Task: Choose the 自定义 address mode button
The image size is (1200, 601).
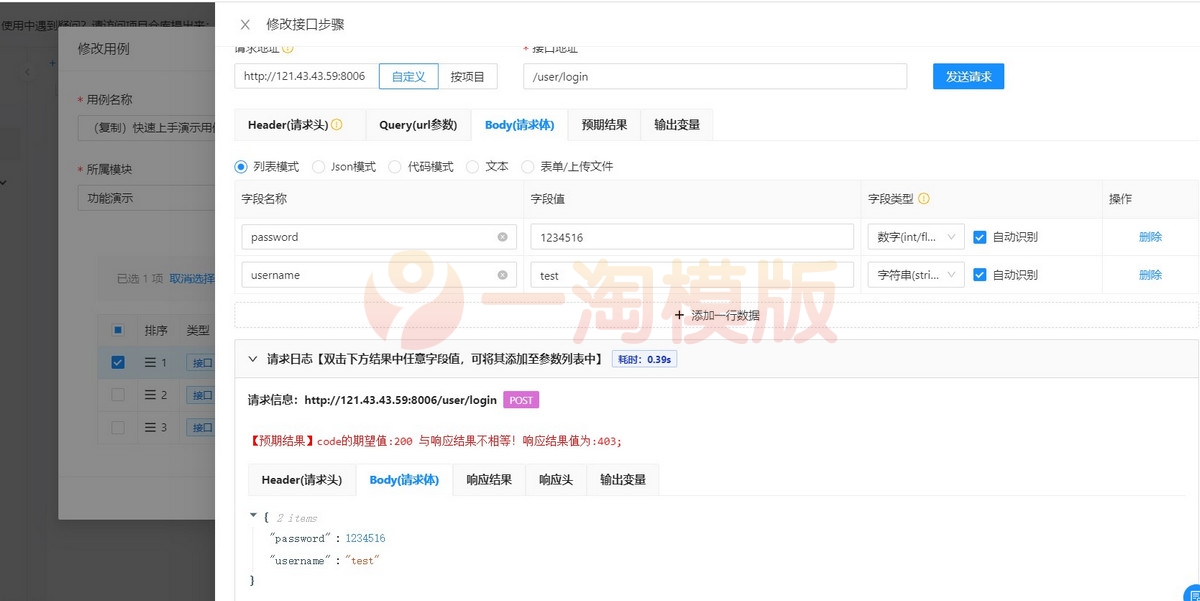Action: point(408,76)
